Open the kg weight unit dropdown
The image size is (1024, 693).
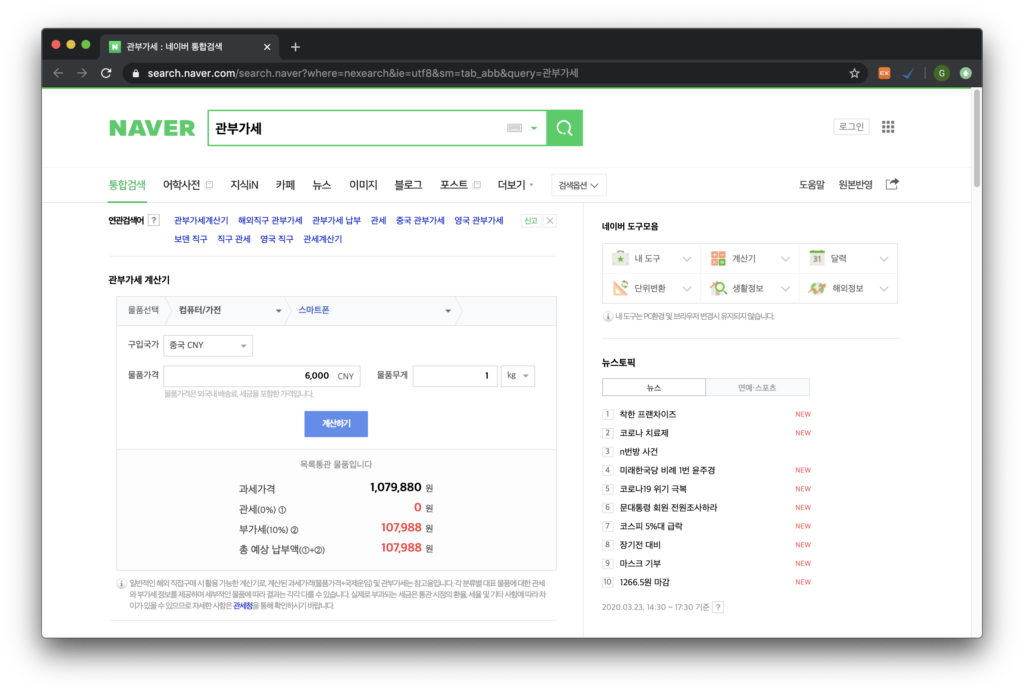pyautogui.click(x=518, y=376)
